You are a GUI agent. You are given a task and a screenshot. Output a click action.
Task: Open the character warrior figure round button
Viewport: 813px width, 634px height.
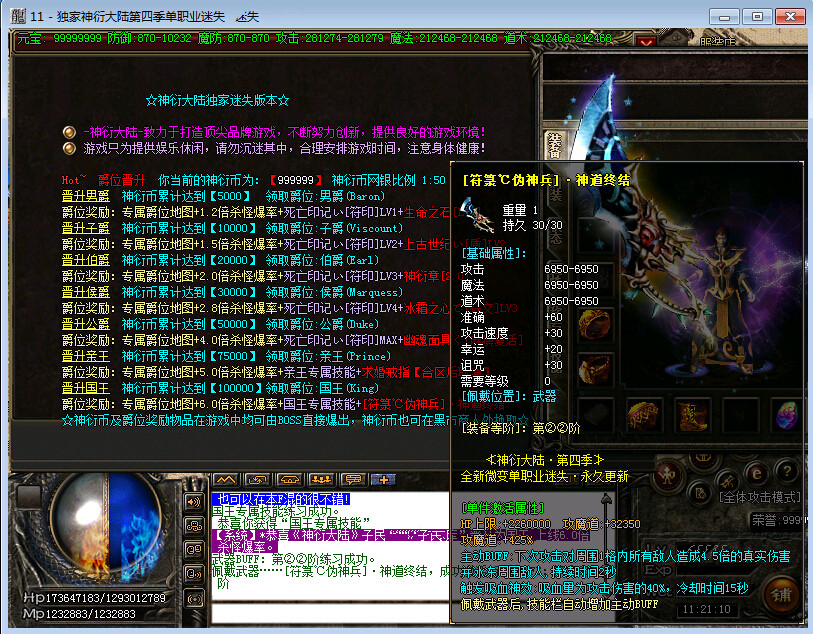click(667, 474)
